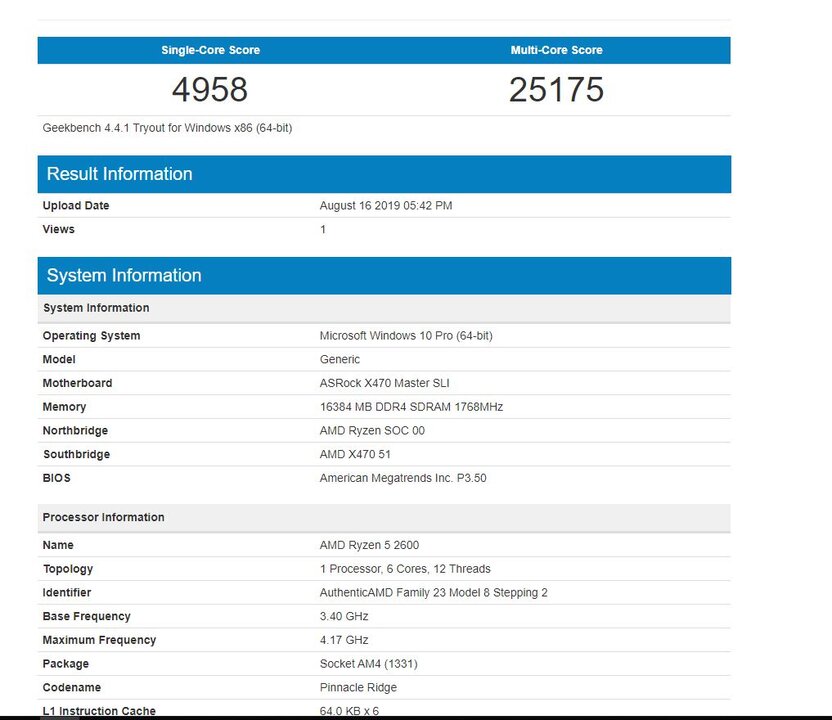Click the Identifier label

(x=67, y=593)
